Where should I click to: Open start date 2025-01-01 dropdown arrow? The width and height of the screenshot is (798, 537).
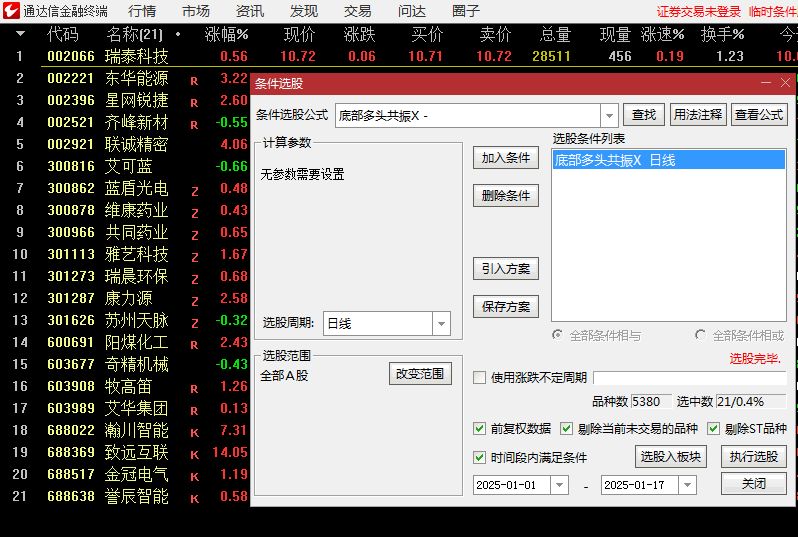point(559,485)
